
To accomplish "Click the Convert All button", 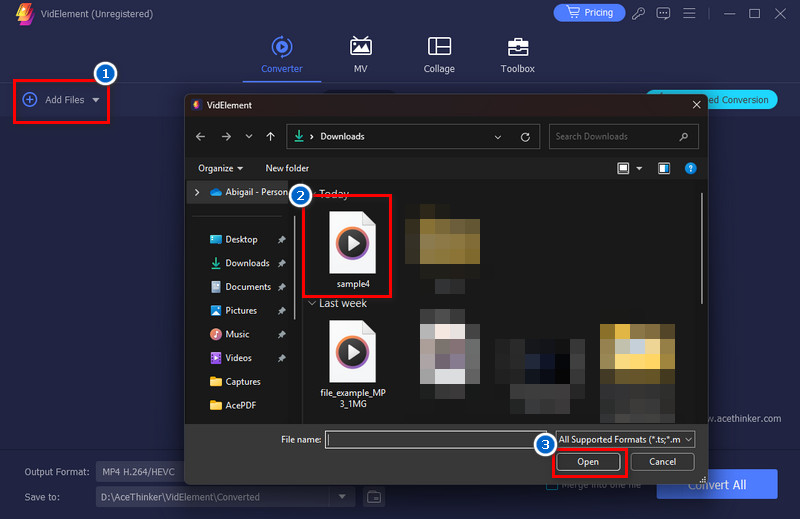I will pyautogui.click(x=717, y=484).
